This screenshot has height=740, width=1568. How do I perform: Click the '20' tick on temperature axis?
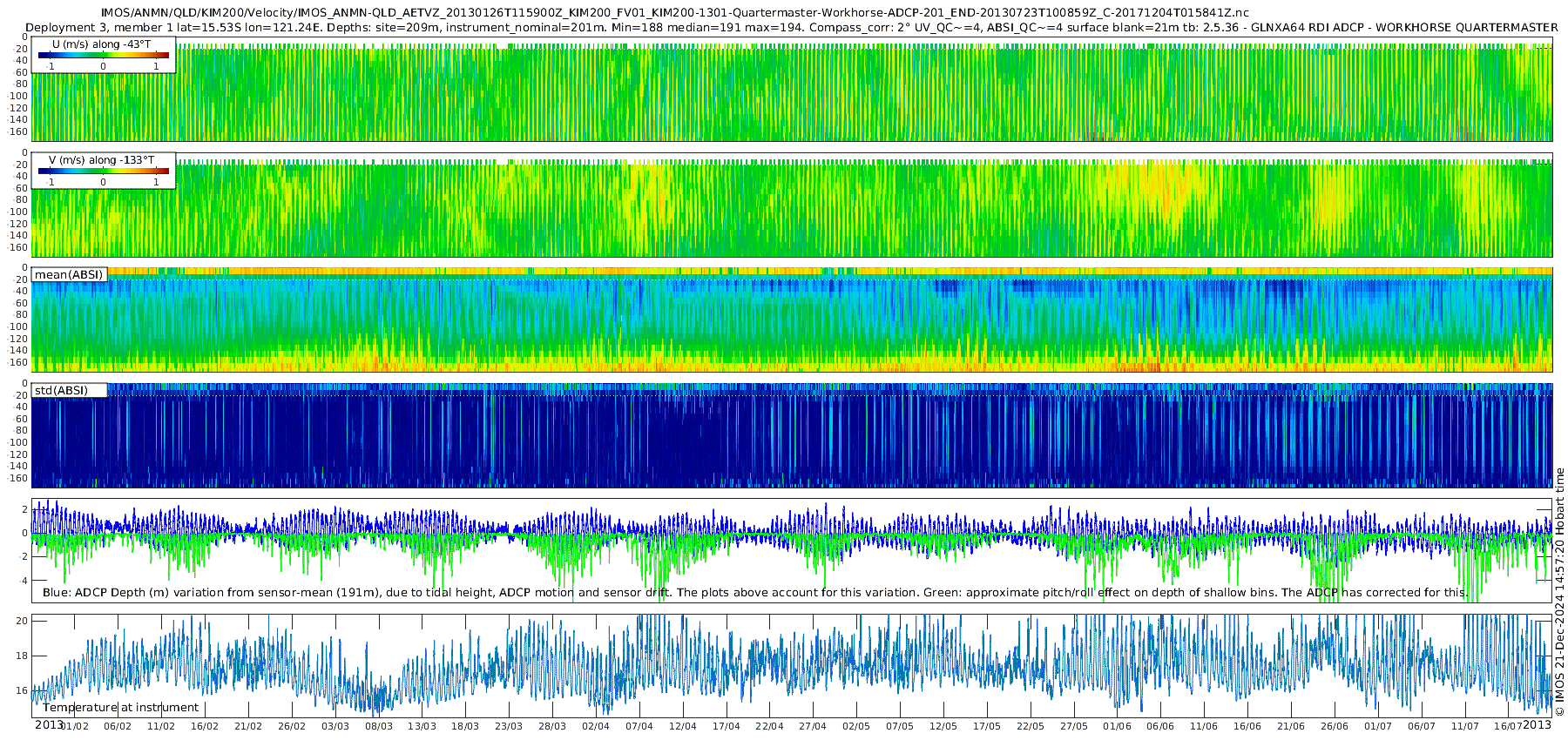pyautogui.click(x=22, y=621)
